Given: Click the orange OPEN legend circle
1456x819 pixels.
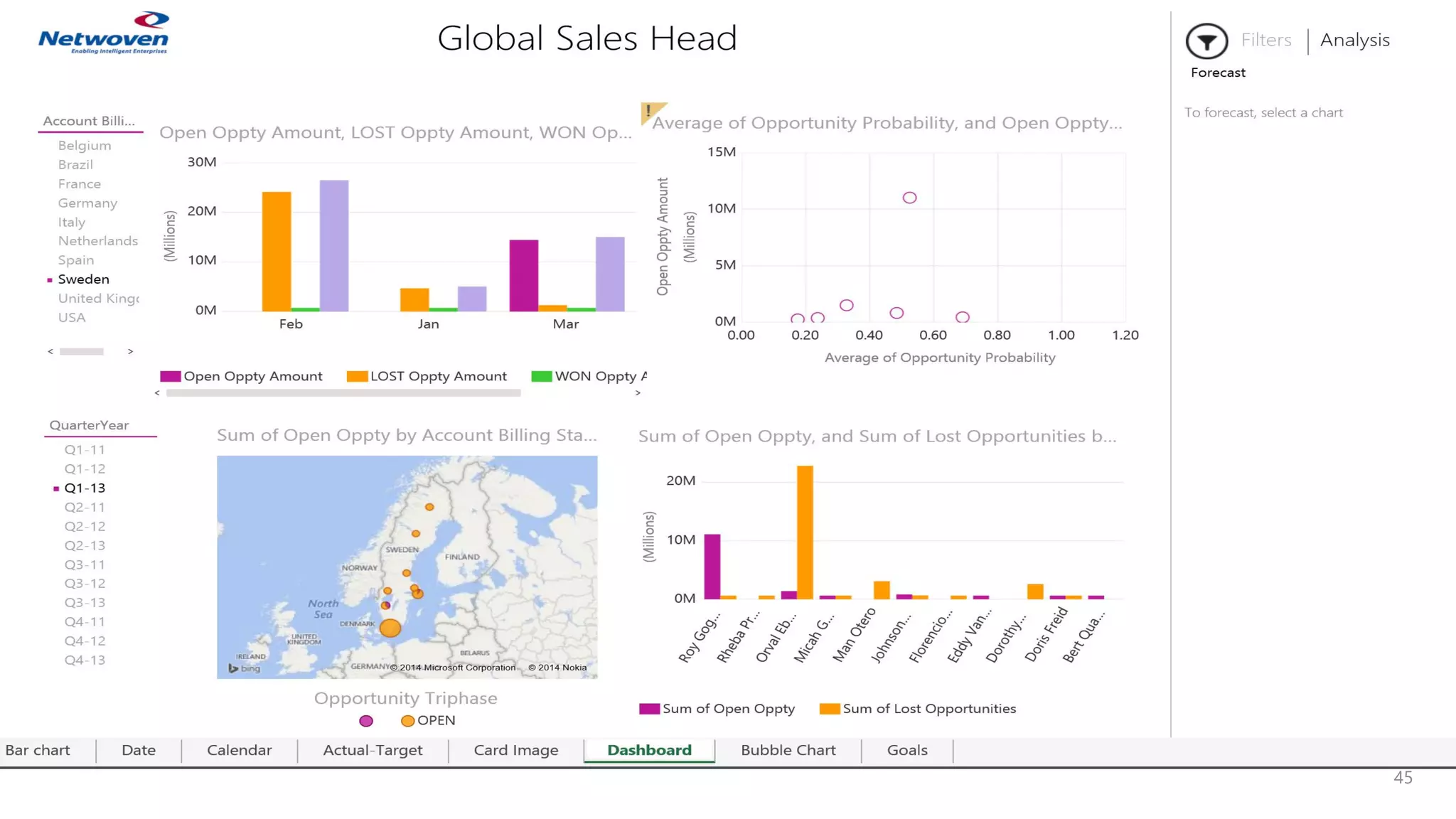Looking at the screenshot, I should point(407,721).
